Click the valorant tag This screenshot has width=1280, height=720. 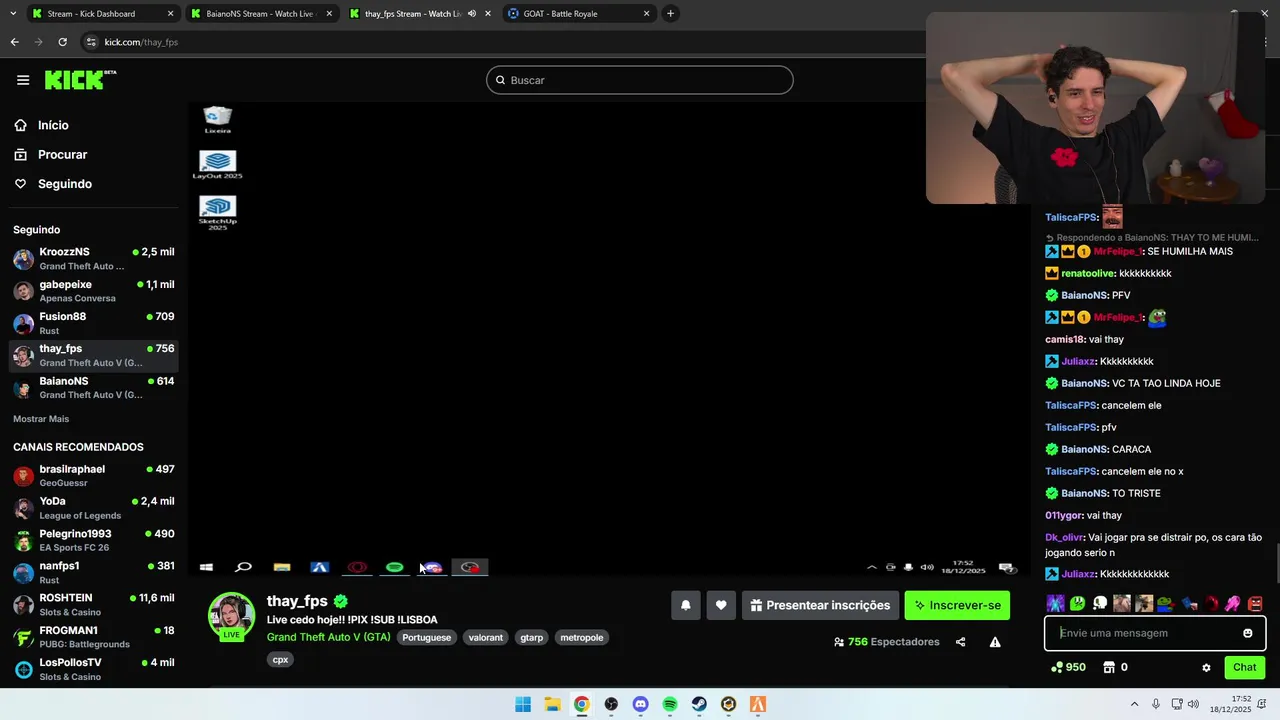pos(486,637)
